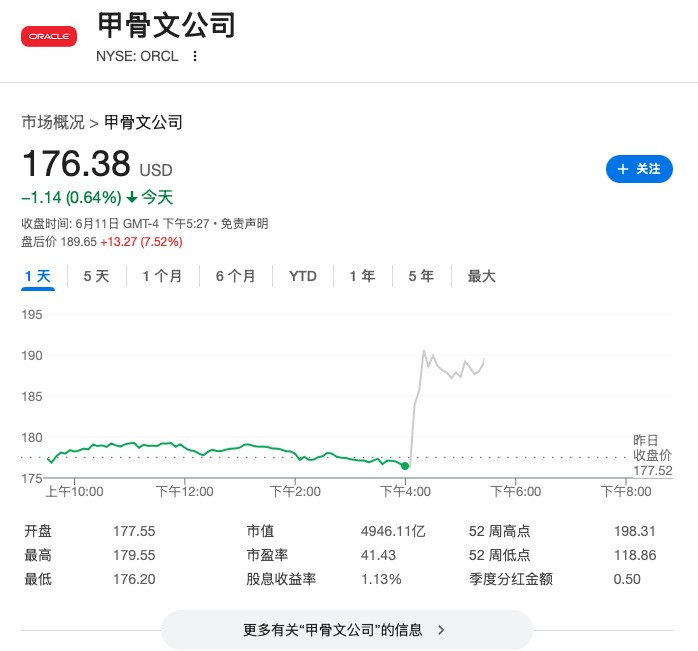The image size is (698, 651).
Task: Show the 6 个月 chart range
Action: 235,276
